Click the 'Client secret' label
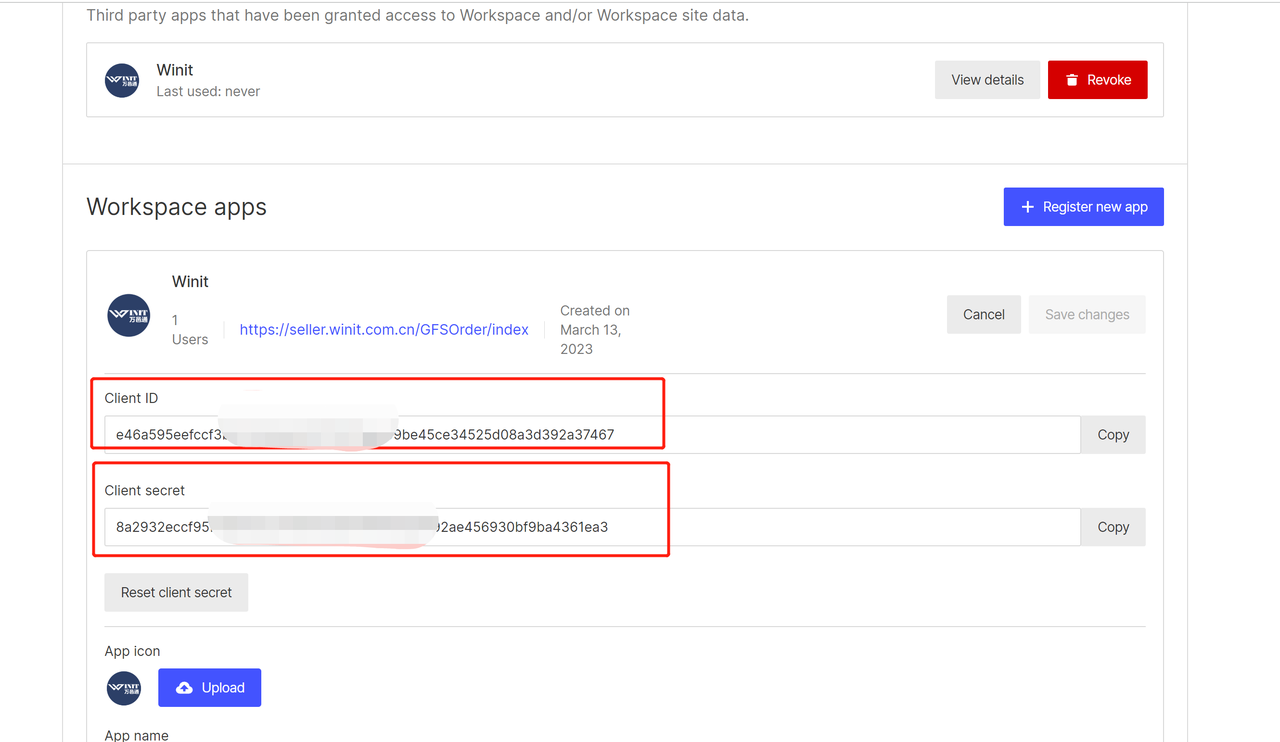 point(145,490)
